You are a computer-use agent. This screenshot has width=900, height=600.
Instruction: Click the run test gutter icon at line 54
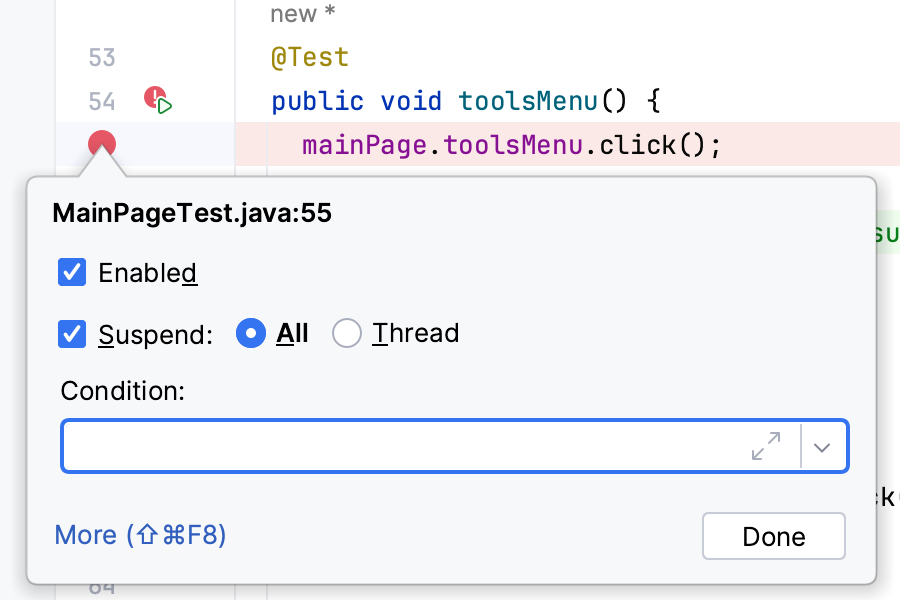tap(160, 101)
